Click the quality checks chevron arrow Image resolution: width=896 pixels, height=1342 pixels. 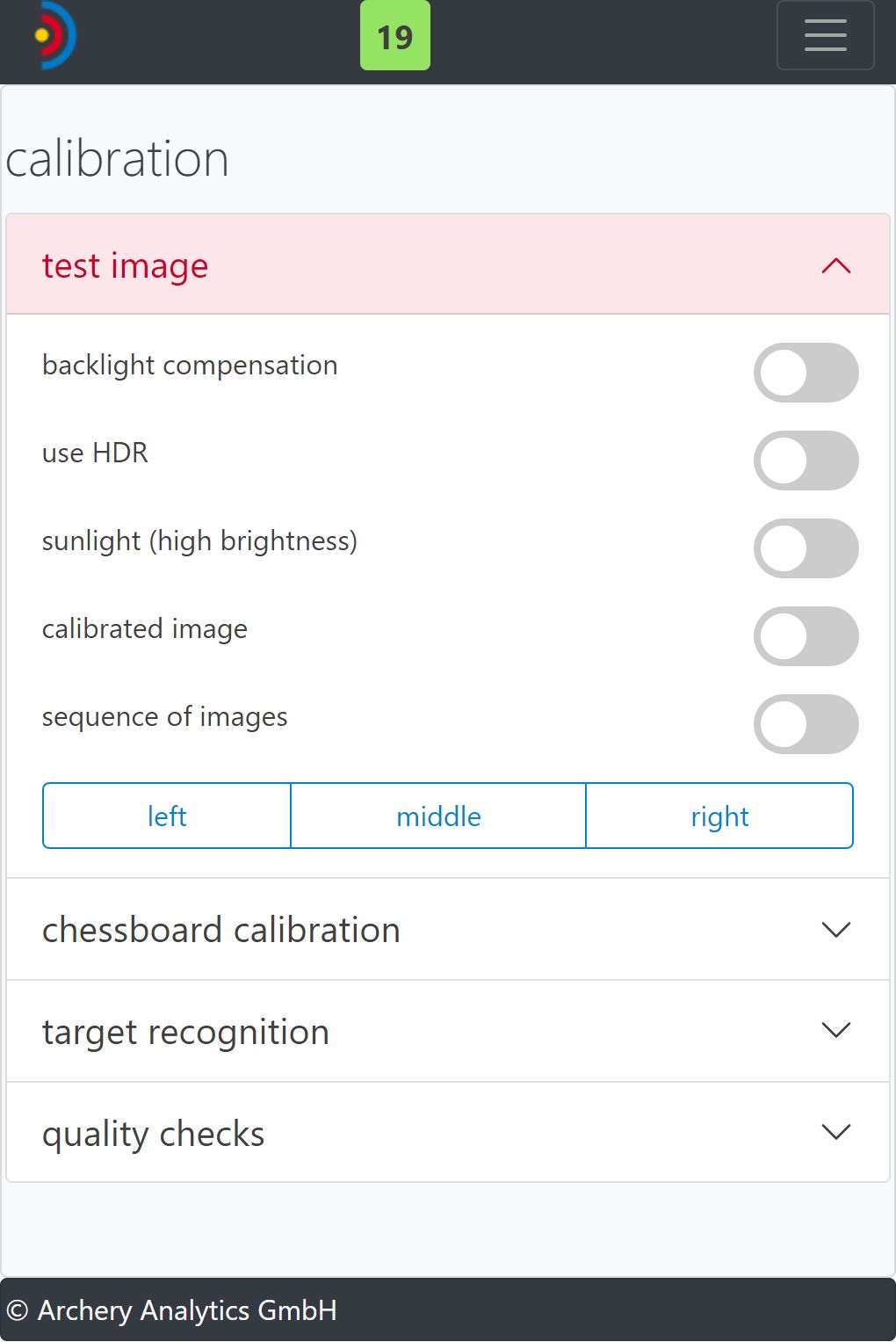[x=835, y=1132]
